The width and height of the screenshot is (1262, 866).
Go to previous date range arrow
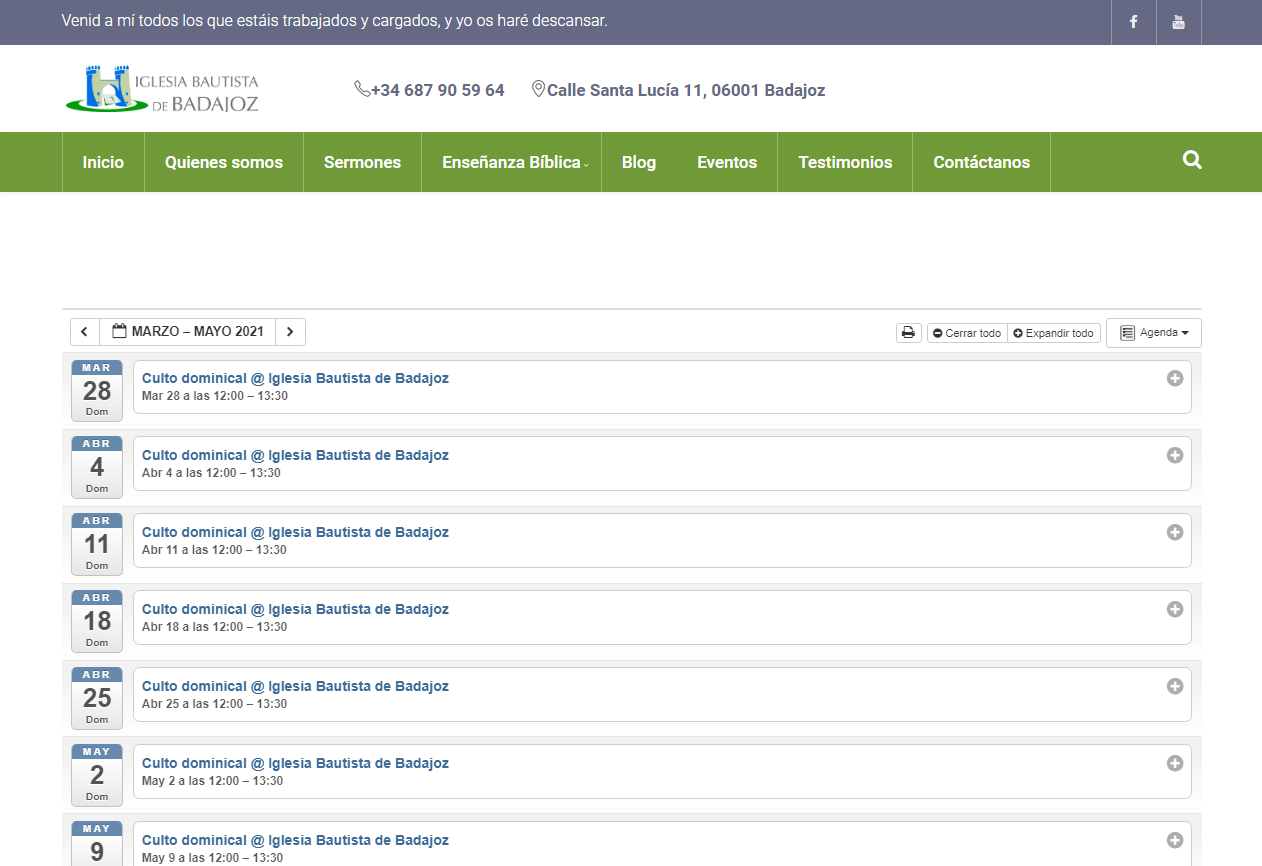(x=85, y=332)
